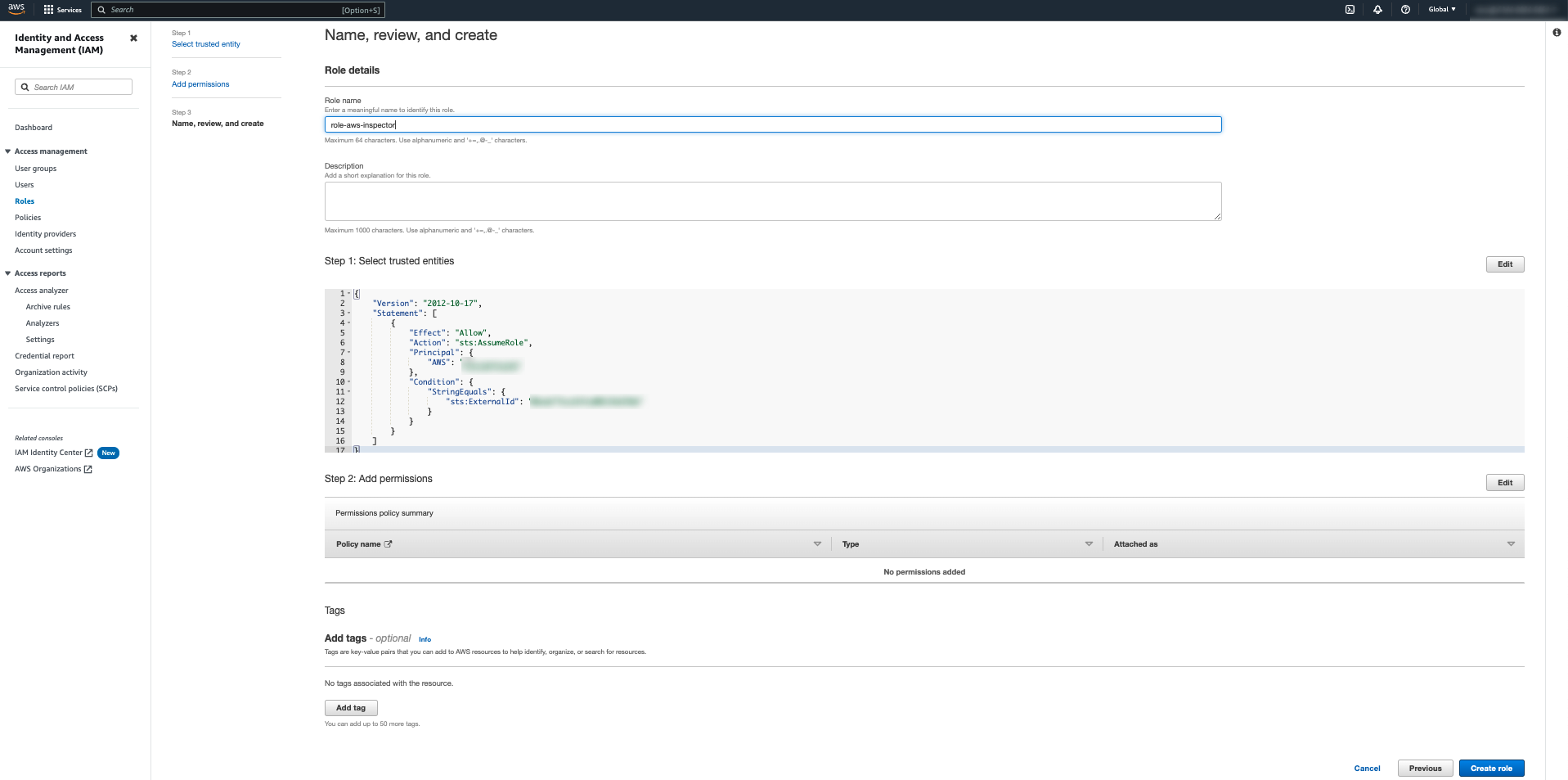
Task: Open the notifications bell
Action: [x=1377, y=10]
